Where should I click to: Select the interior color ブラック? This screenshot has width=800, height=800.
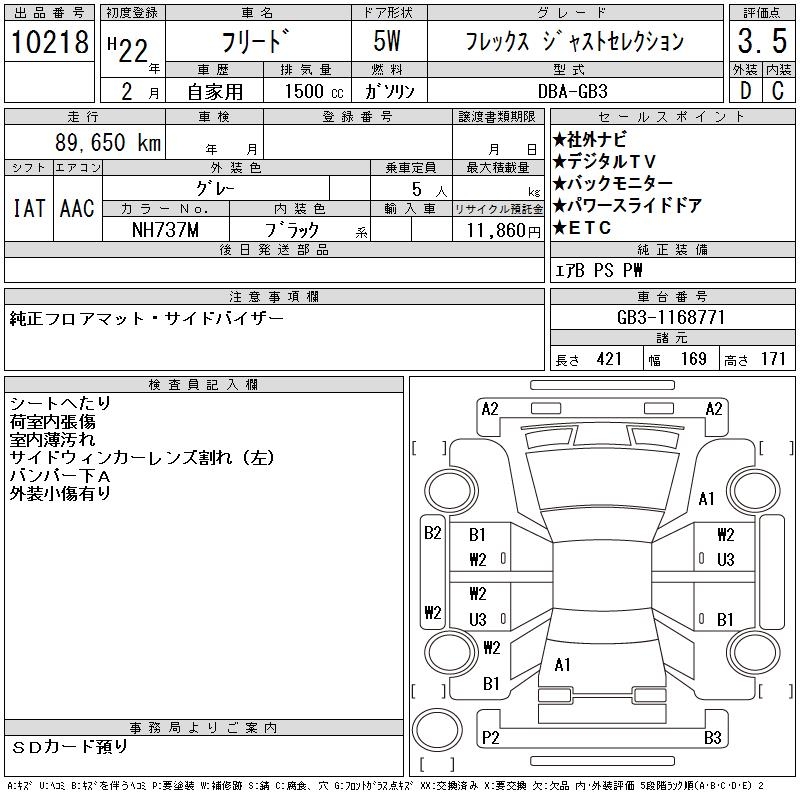pyautogui.click(x=292, y=230)
